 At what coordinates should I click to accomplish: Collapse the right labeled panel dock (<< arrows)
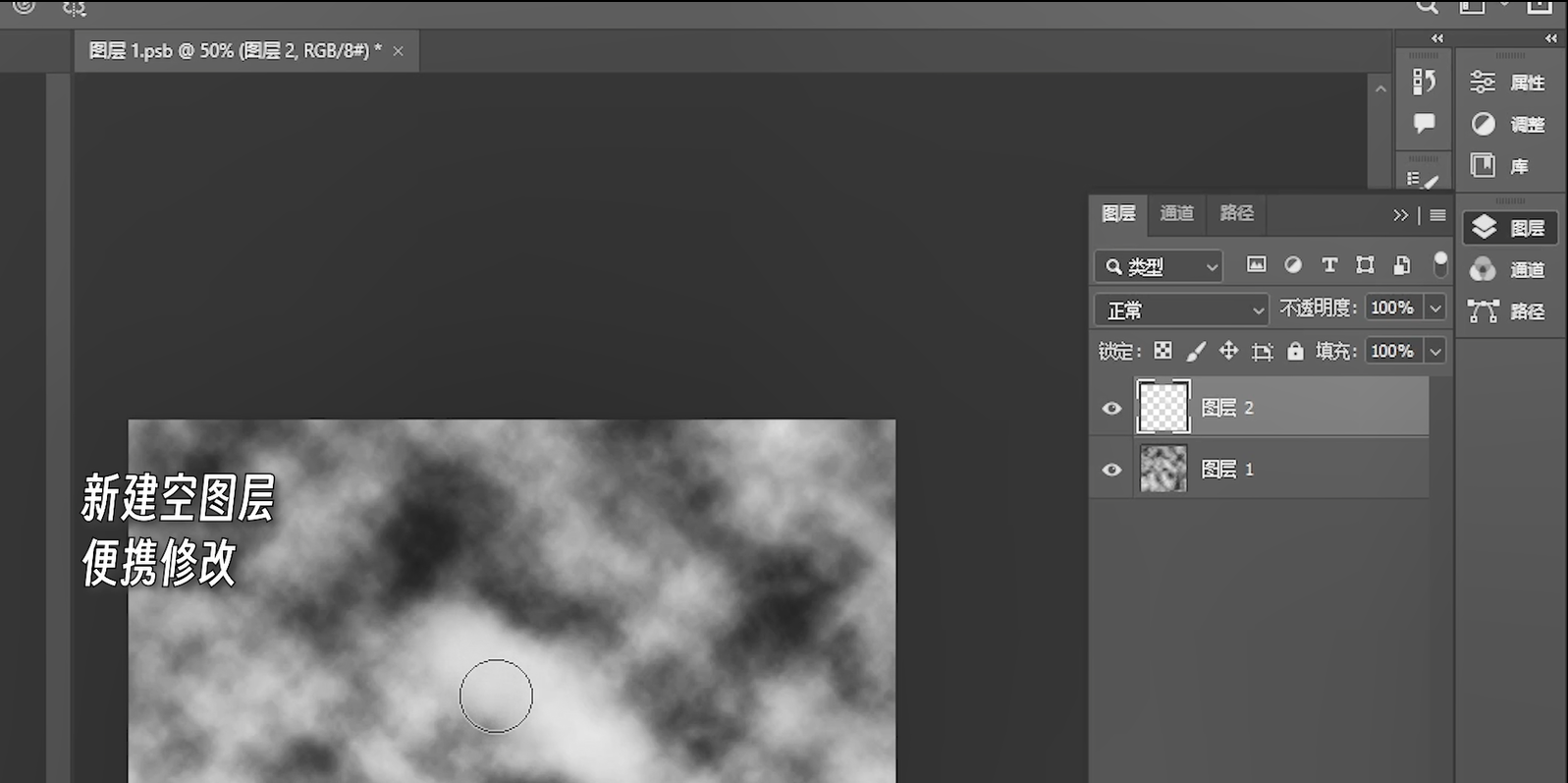(1551, 38)
